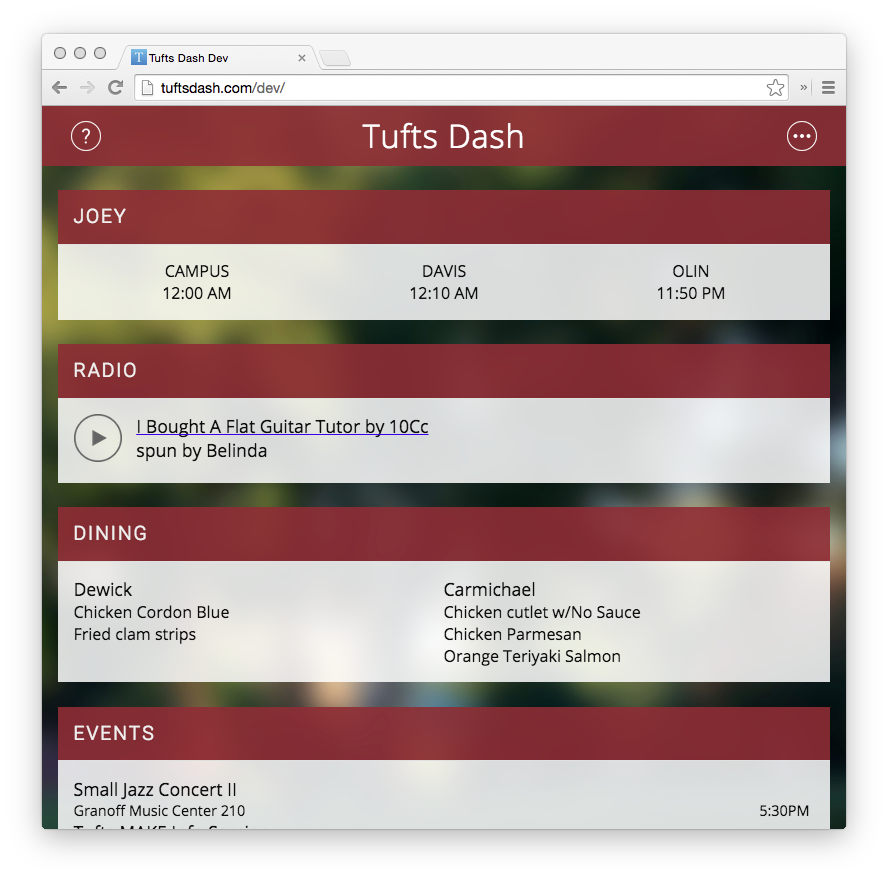Click the 12:00 AM Campus time
The width and height of the screenshot is (888, 879).
pos(197,293)
